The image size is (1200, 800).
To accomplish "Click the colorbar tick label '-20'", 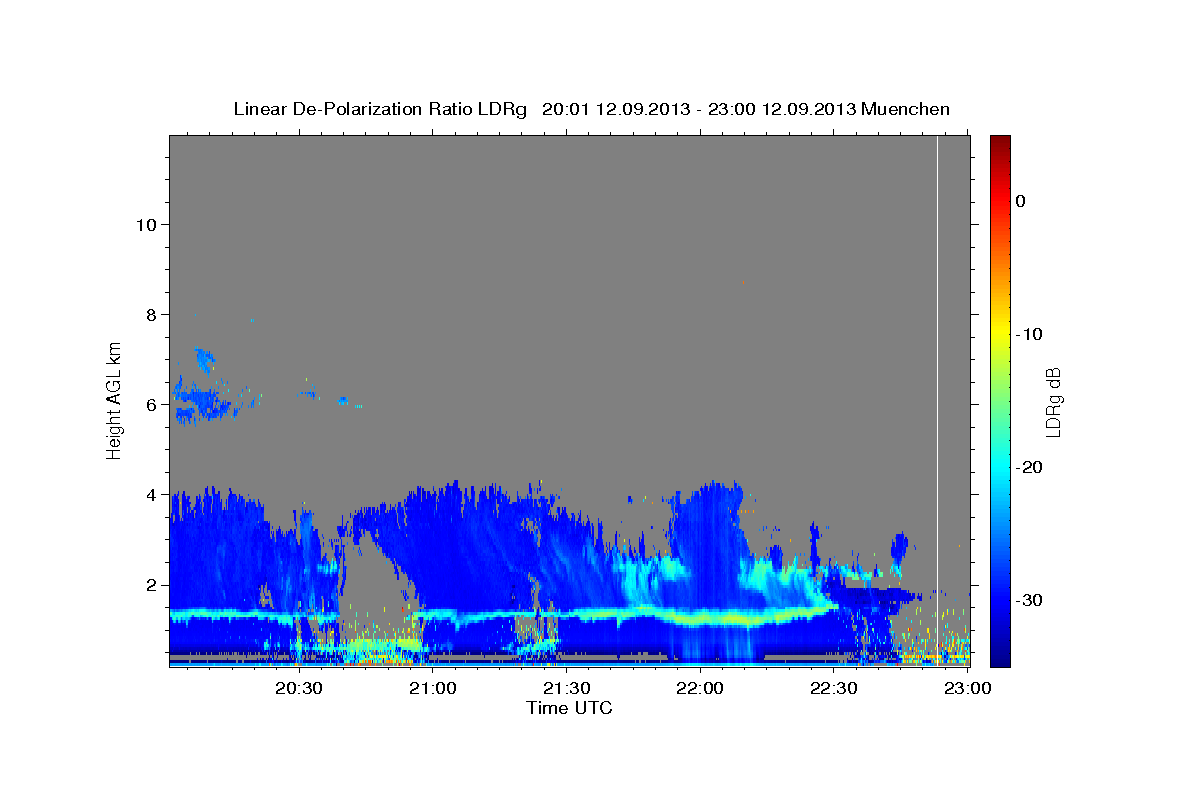I will click(x=1029, y=467).
